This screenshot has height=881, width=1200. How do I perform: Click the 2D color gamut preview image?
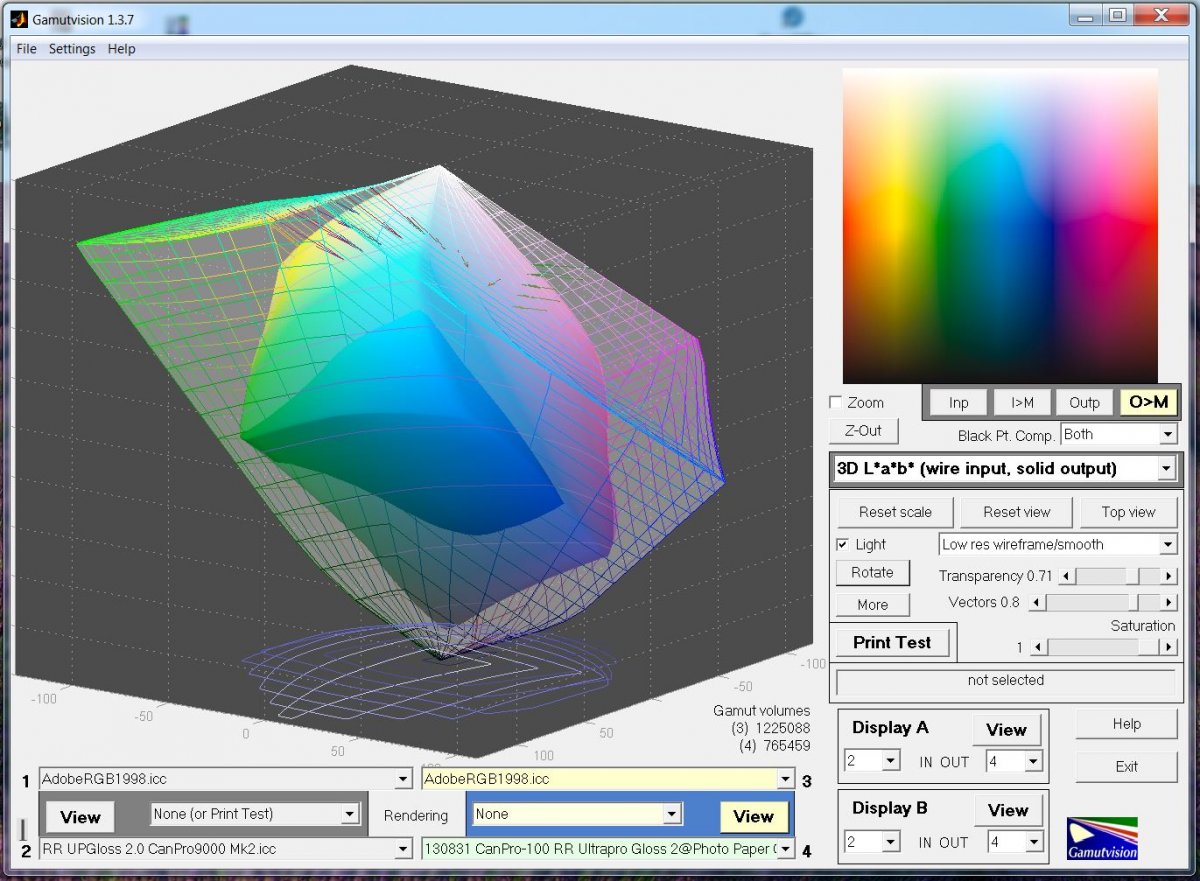click(1000, 225)
